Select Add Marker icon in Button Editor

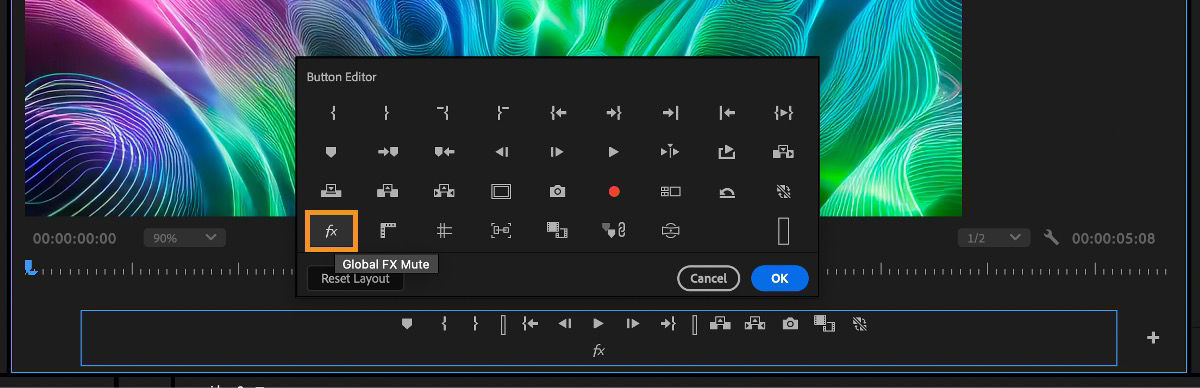pos(332,152)
